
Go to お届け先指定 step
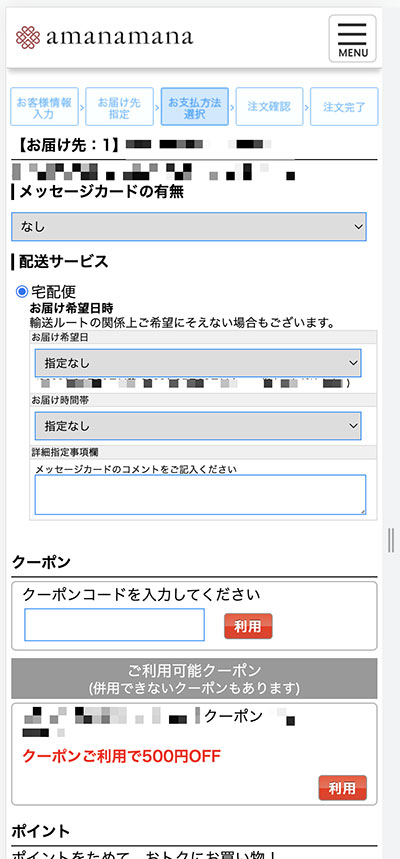119,106
